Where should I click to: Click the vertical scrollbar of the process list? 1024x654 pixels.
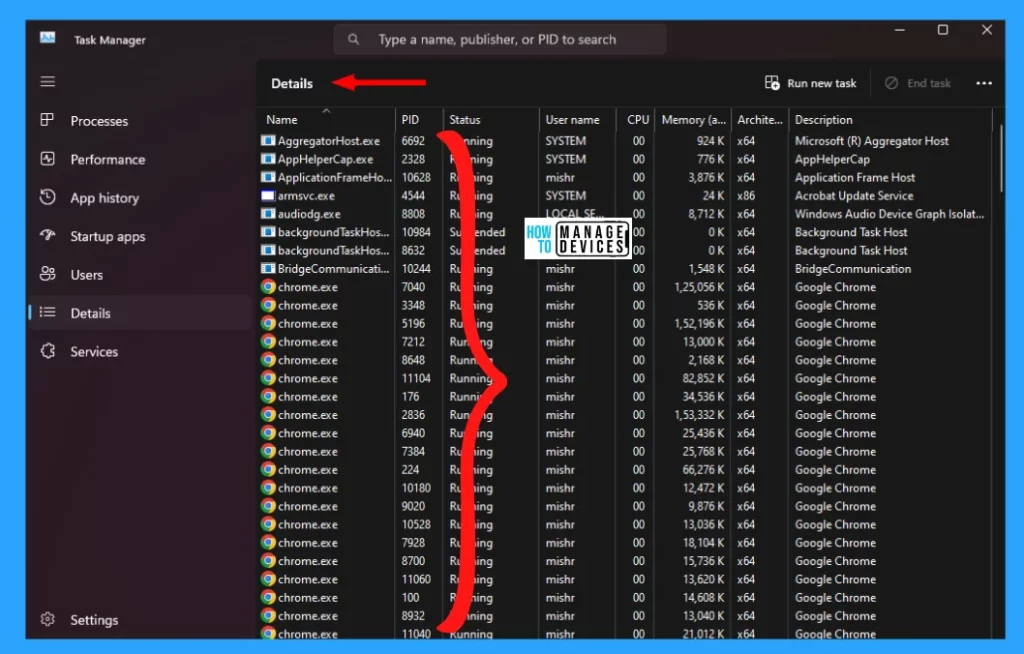point(1000,158)
